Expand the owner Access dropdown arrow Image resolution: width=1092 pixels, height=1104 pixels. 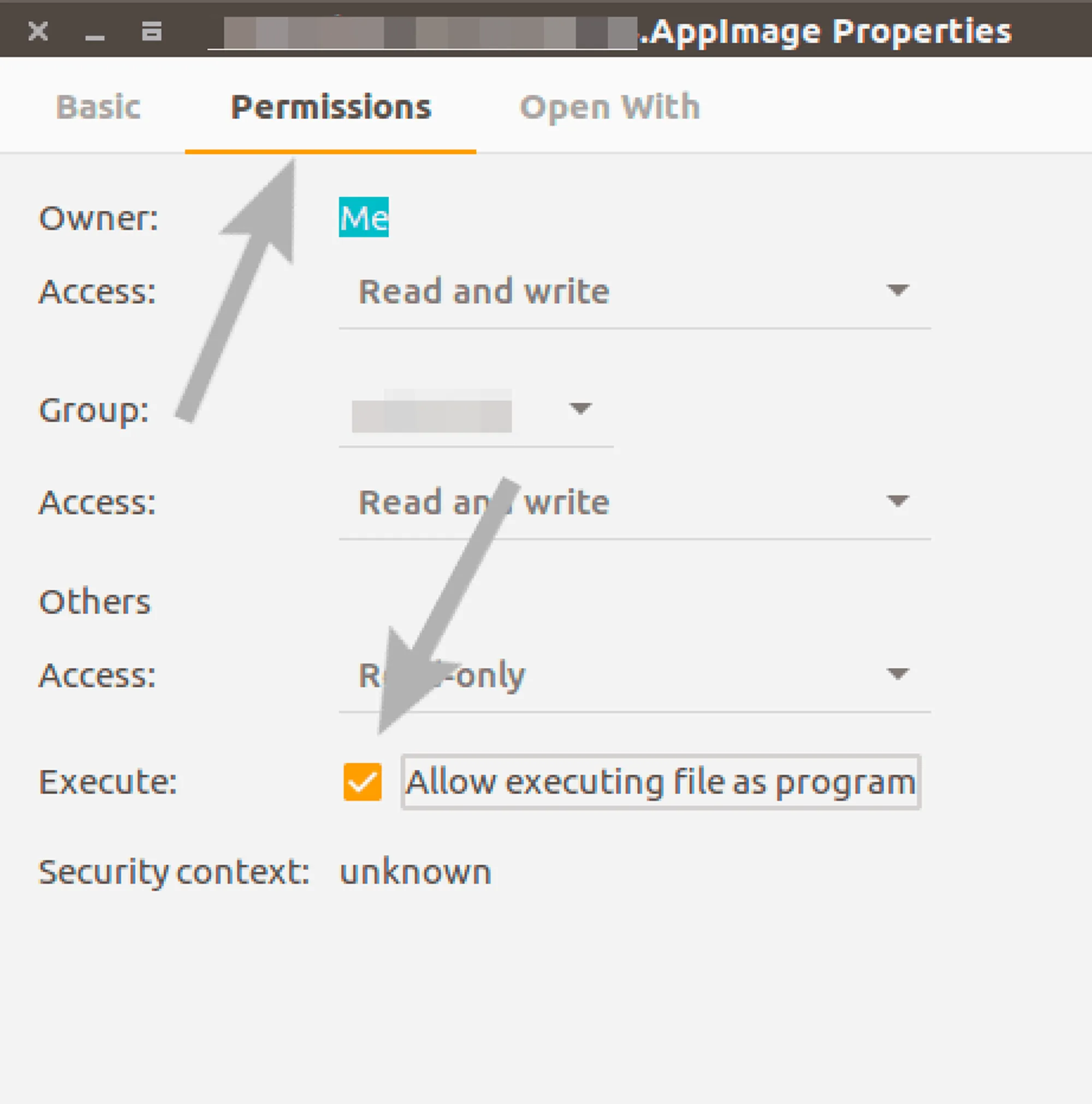[897, 290]
